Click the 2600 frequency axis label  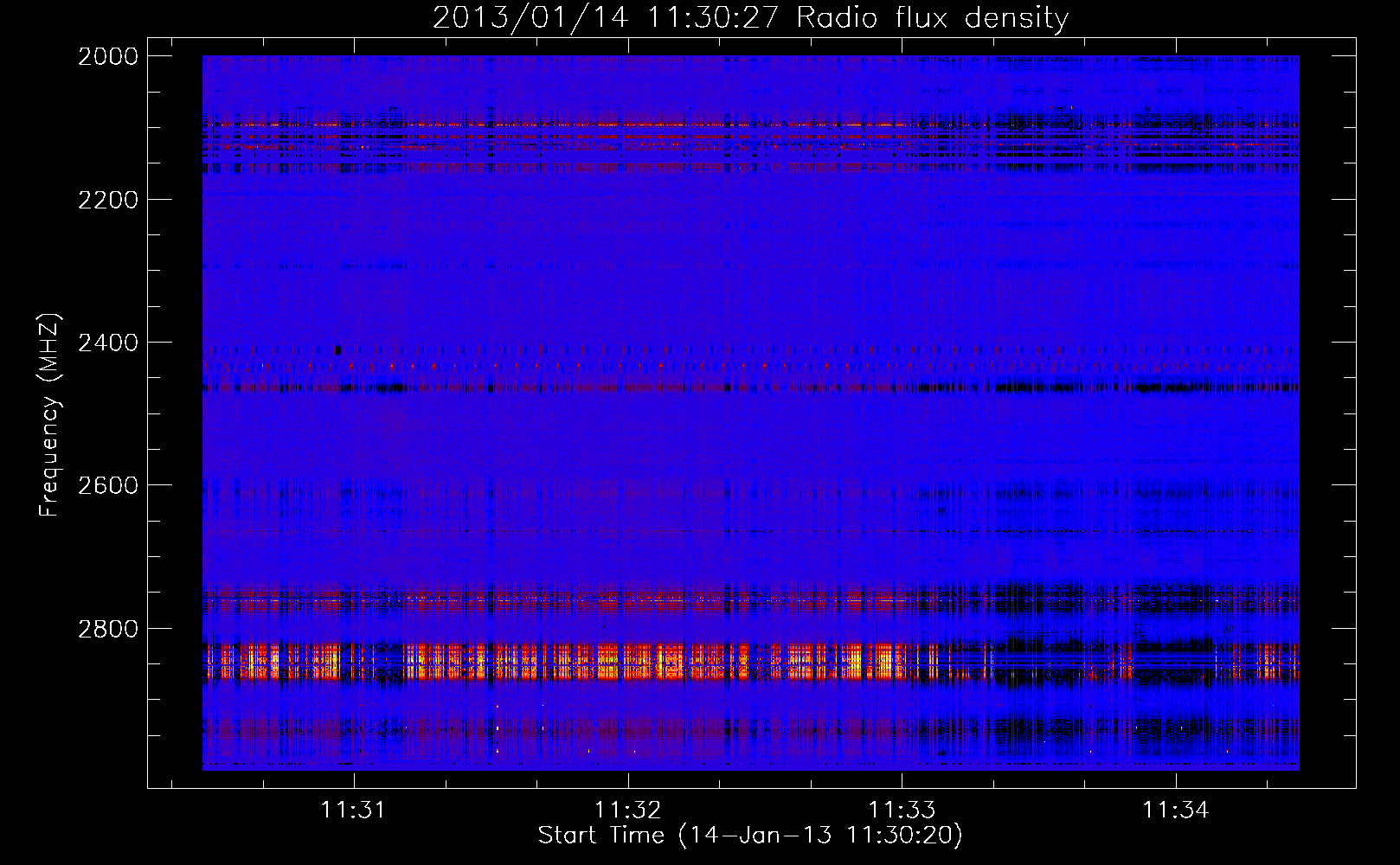[x=108, y=485]
